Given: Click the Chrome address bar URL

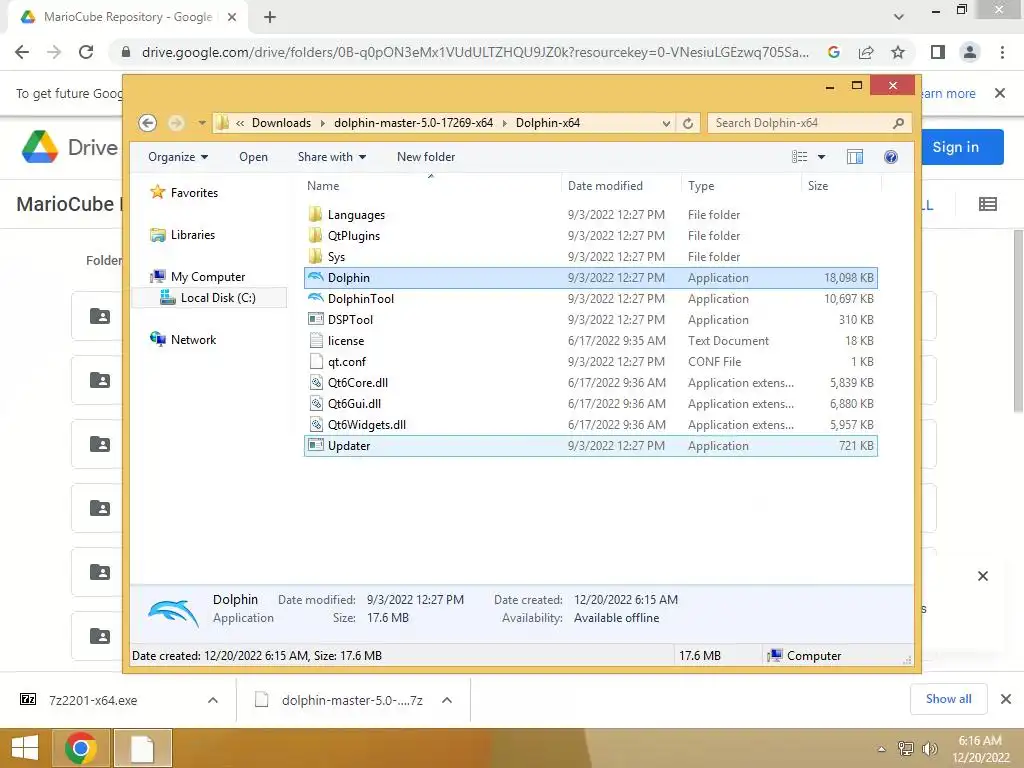Looking at the screenshot, I should click(475, 52).
